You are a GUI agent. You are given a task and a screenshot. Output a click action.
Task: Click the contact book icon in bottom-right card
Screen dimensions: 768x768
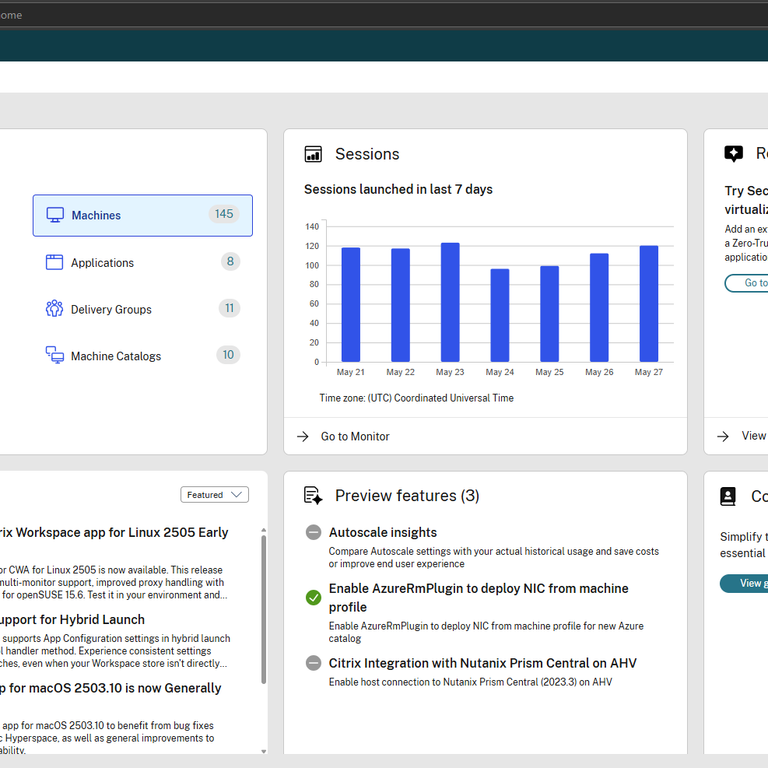[x=728, y=496]
